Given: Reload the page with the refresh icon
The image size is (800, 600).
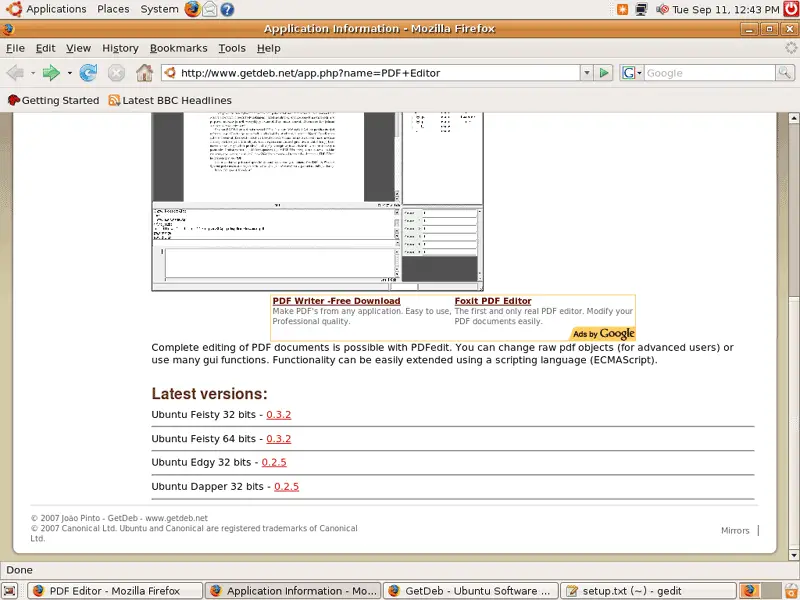Looking at the screenshot, I should click(x=88, y=73).
